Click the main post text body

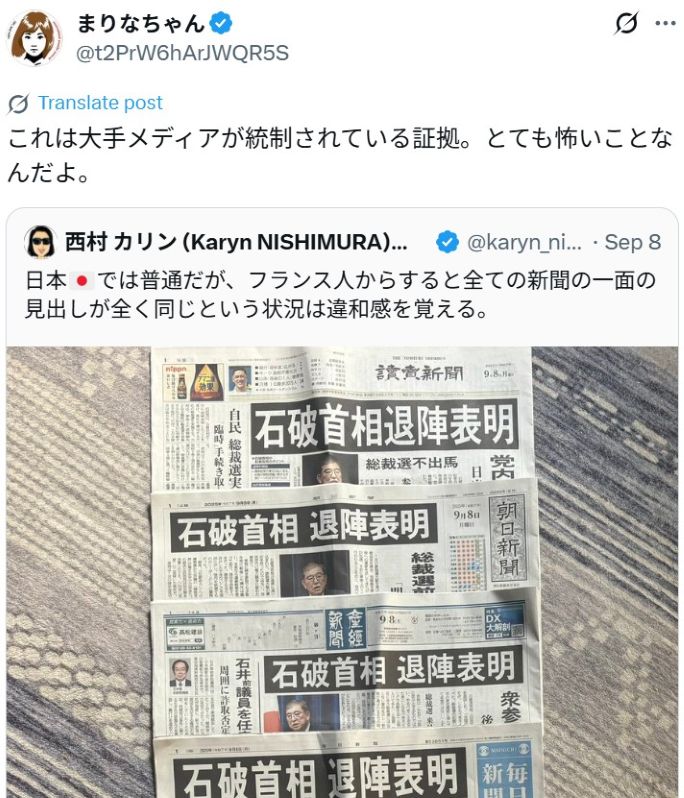340,155
